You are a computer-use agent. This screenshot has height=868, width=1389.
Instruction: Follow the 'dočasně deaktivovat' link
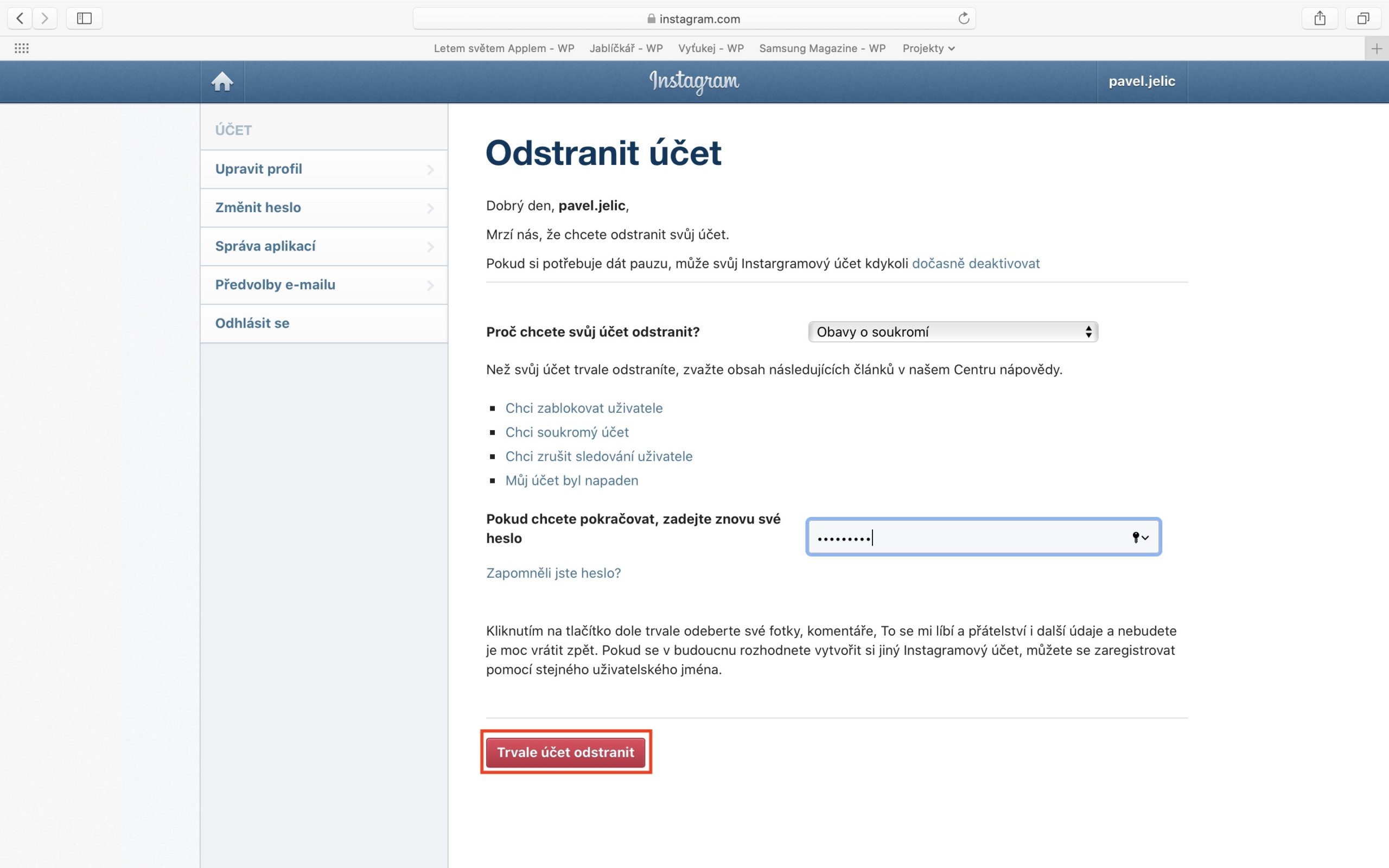click(975, 264)
